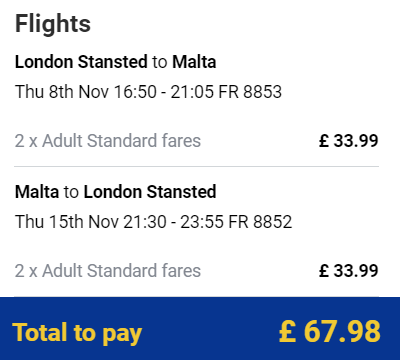Select the 16:50 - 21:05 outbound flight times
Viewport: 400px width, 360px height.
(x=163, y=92)
